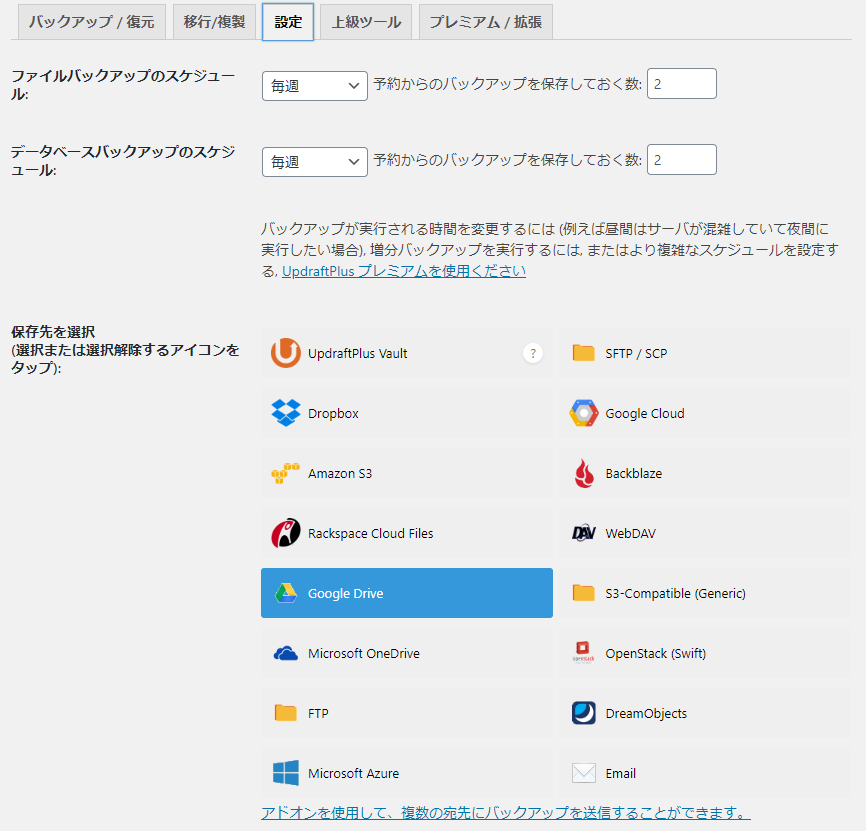Select the Microsoft OneDrive cloud icon
866x831 pixels.
286,653
